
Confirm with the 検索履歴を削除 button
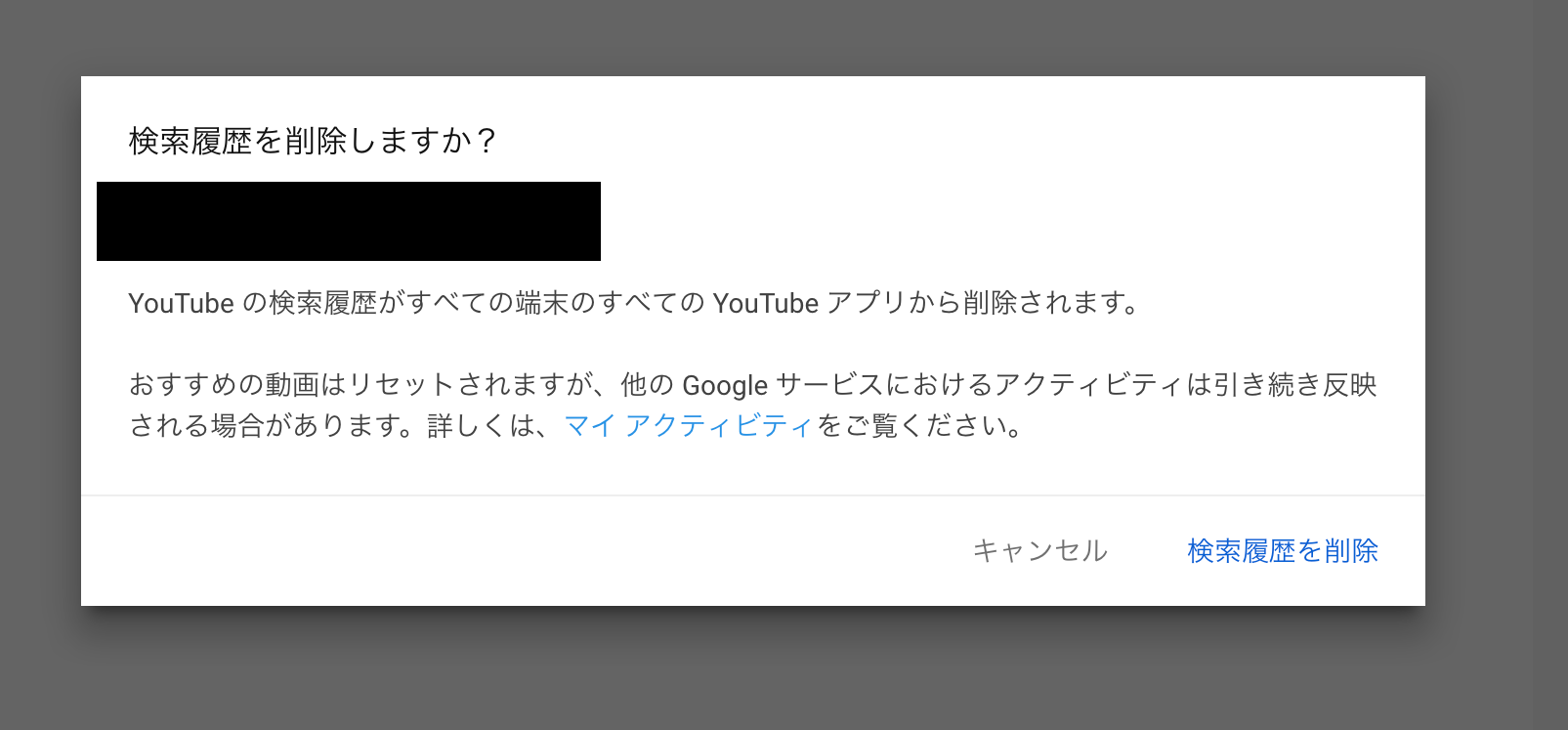coord(1282,551)
